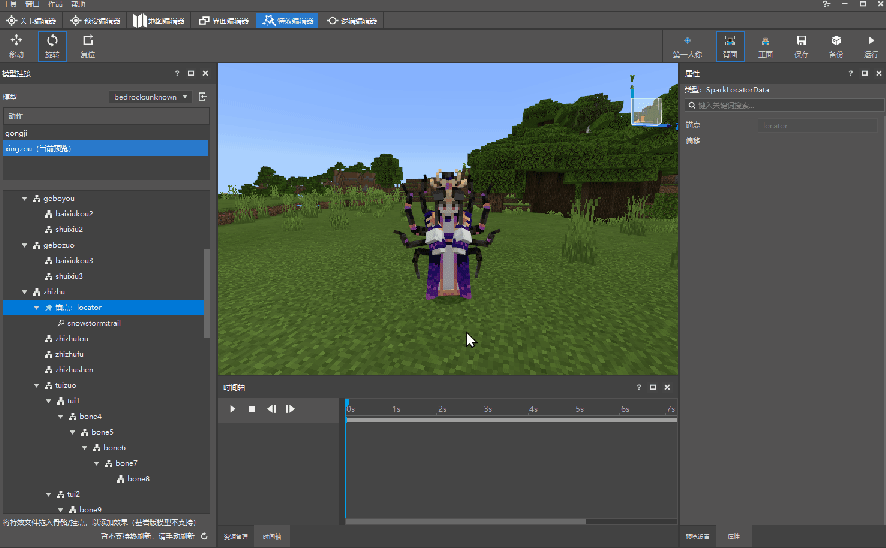Float the properties panel window icon
The width and height of the screenshot is (886, 548).
[x=865, y=73]
